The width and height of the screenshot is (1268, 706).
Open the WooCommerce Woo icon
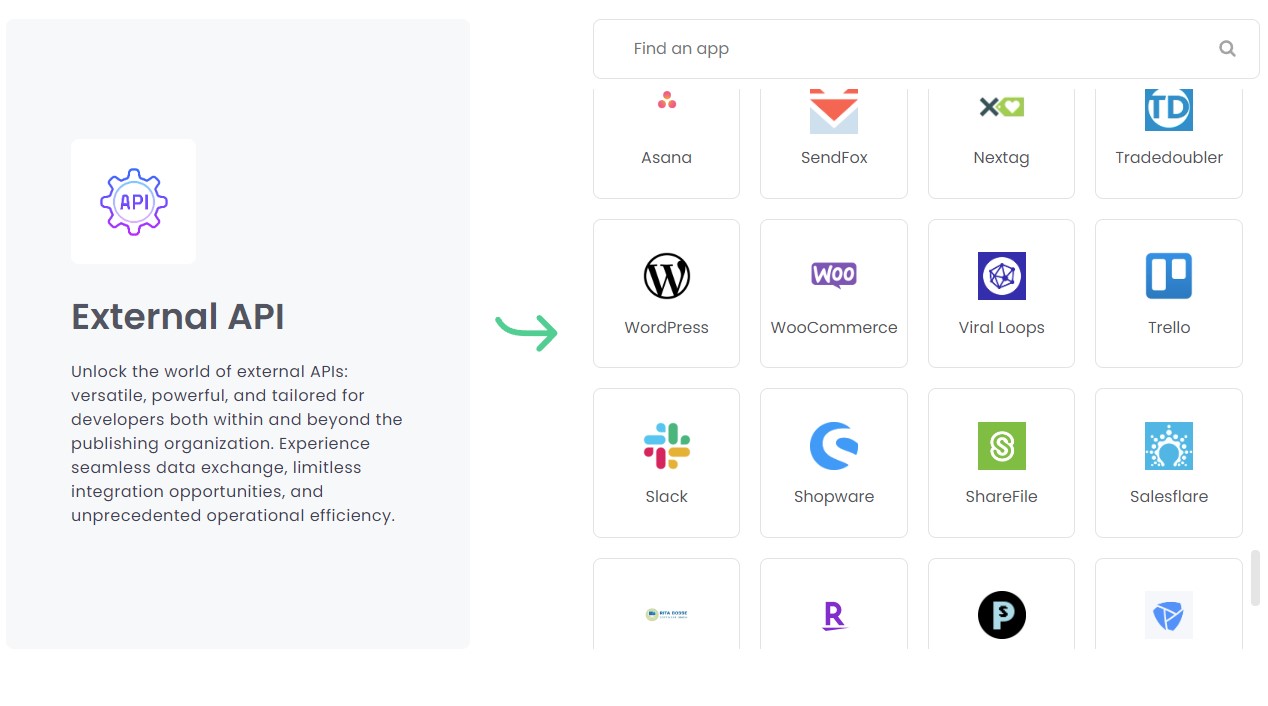coord(834,275)
